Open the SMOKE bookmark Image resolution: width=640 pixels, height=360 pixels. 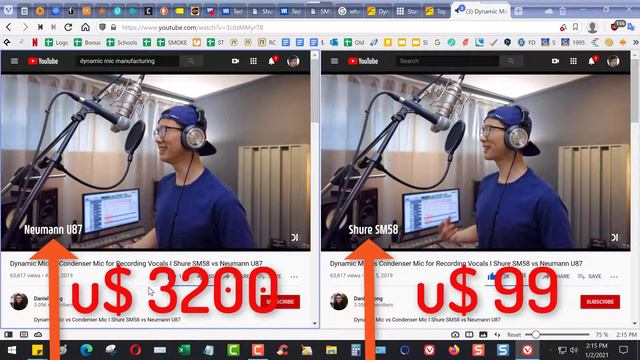(x=172, y=42)
